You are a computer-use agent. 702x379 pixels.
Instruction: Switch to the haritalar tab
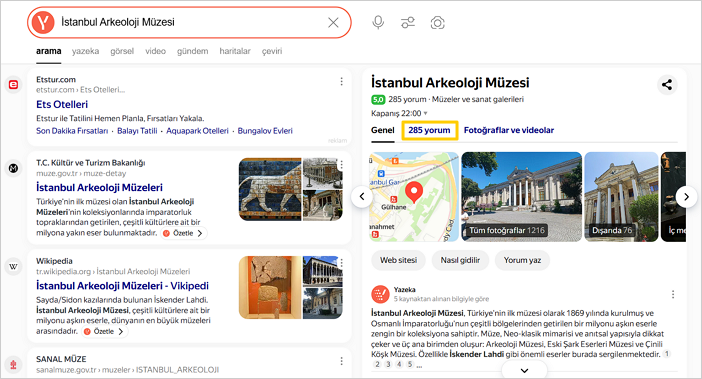235,51
